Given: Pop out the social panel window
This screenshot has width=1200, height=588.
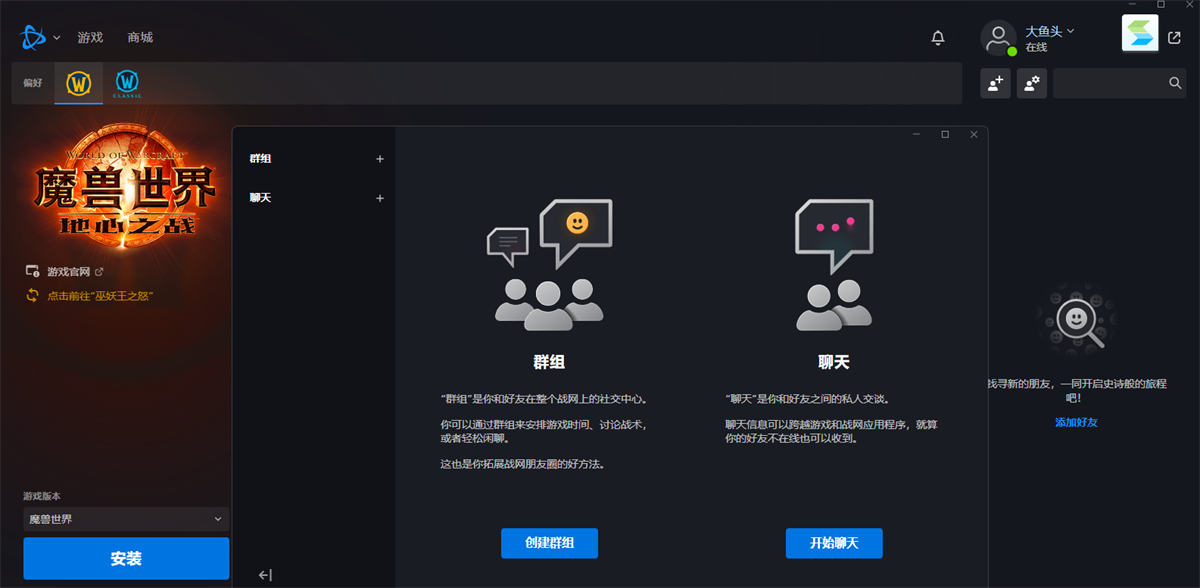Looking at the screenshot, I should point(1174,38).
